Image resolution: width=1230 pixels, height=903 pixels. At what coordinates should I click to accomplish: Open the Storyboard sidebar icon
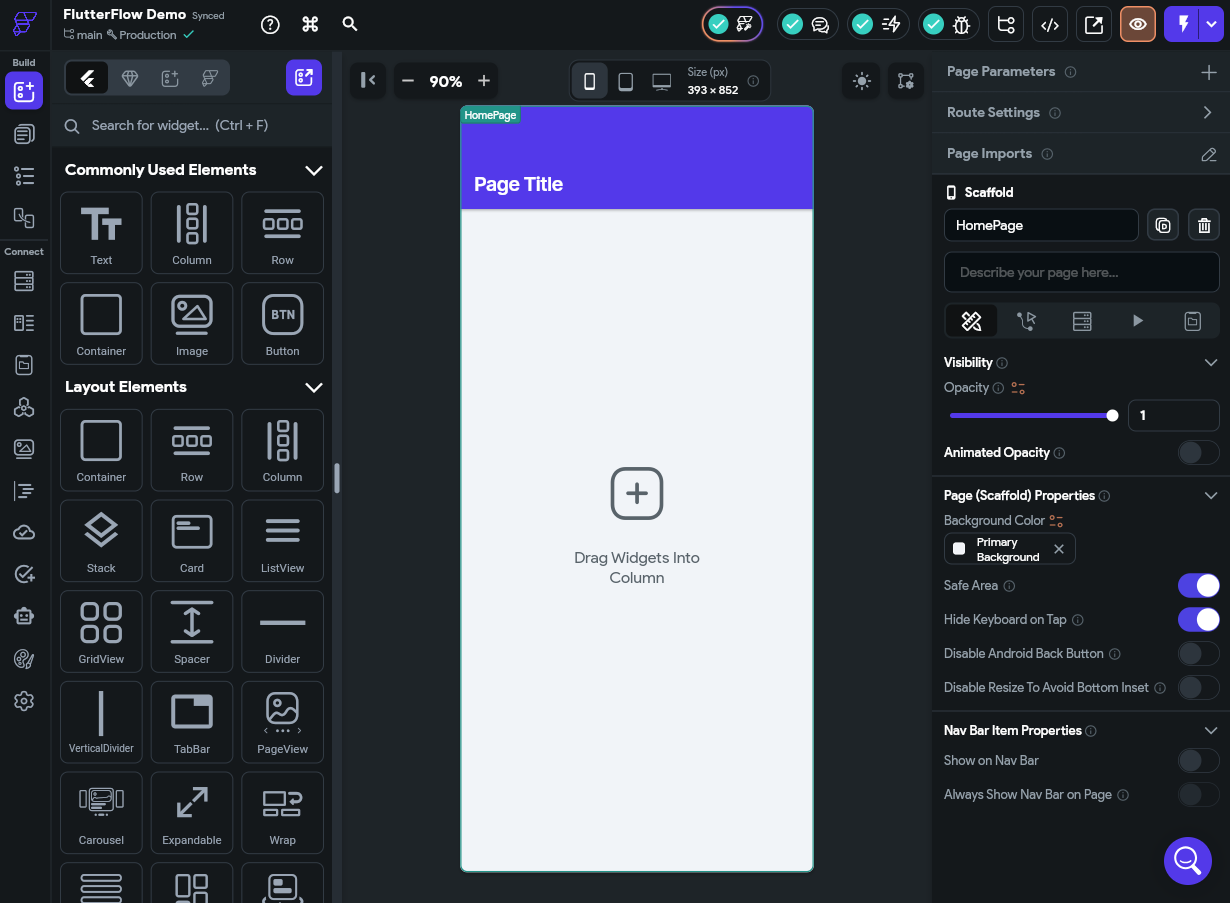pos(24,217)
